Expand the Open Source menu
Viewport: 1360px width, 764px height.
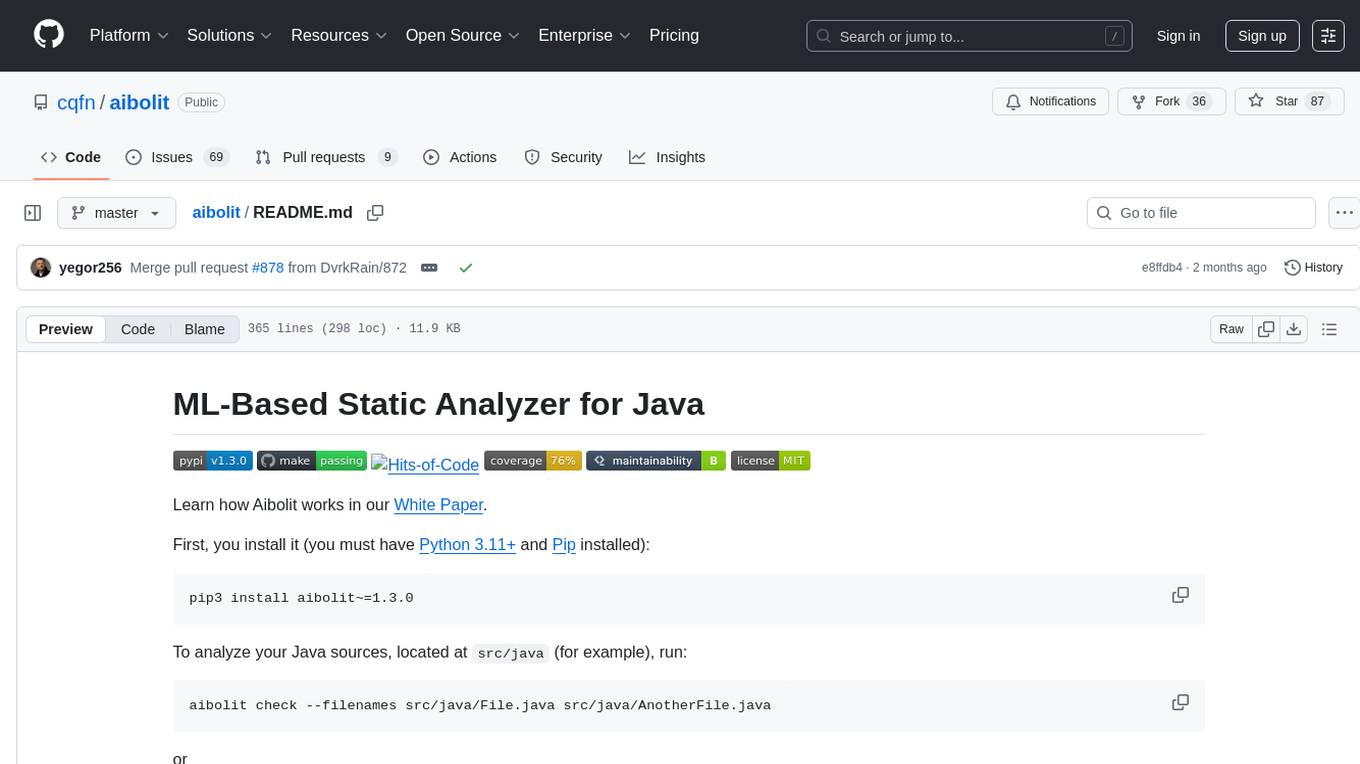pyautogui.click(x=463, y=35)
